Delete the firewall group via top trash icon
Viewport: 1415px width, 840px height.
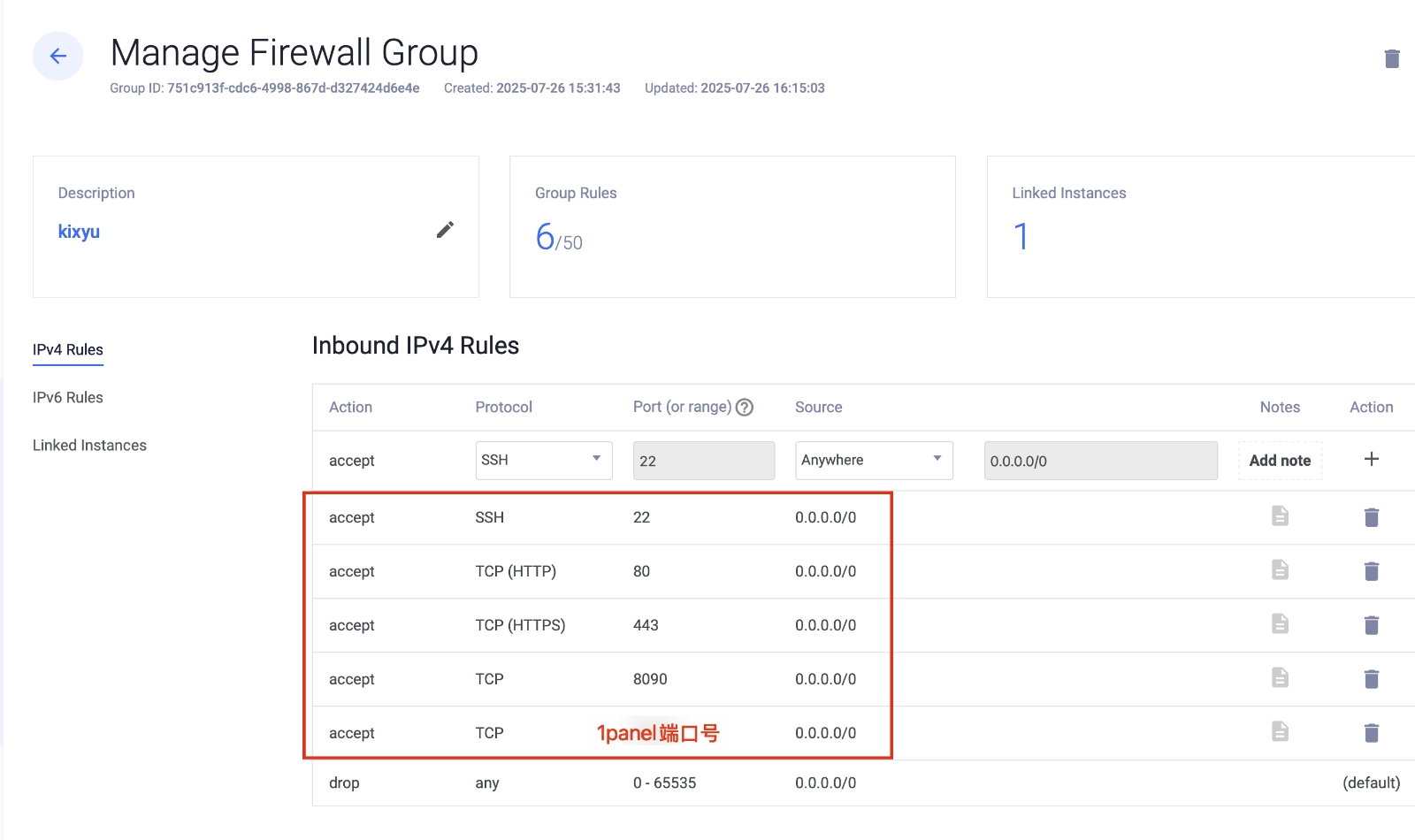point(1391,58)
